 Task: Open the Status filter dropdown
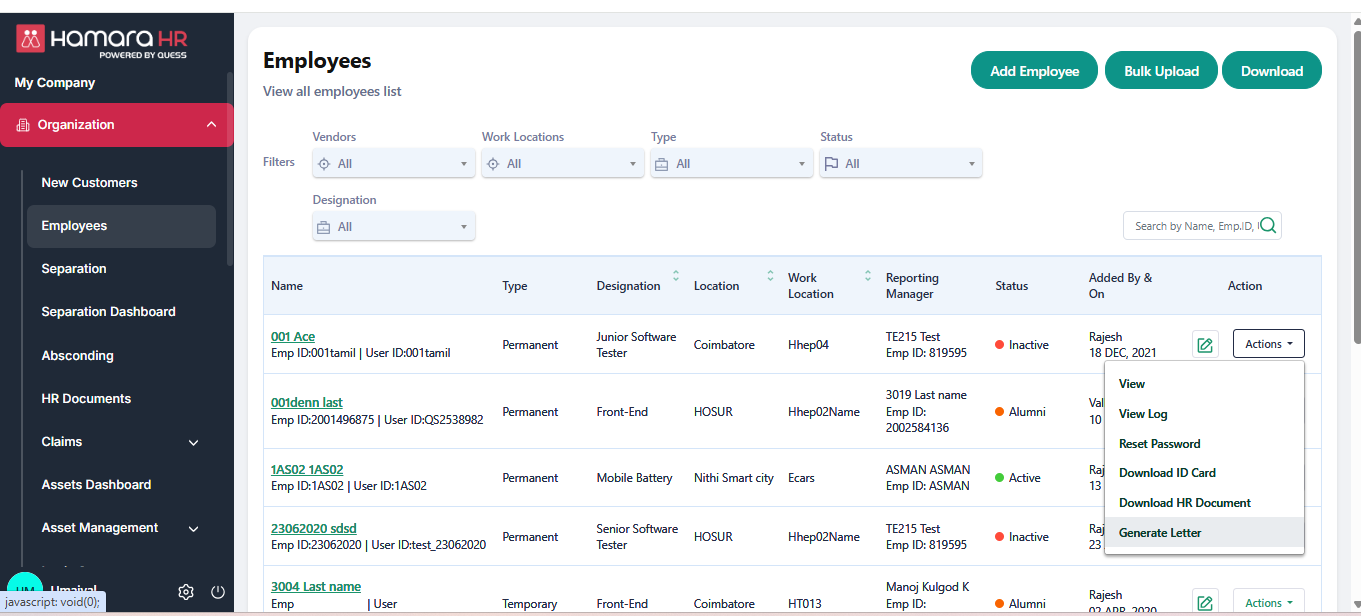(x=900, y=164)
